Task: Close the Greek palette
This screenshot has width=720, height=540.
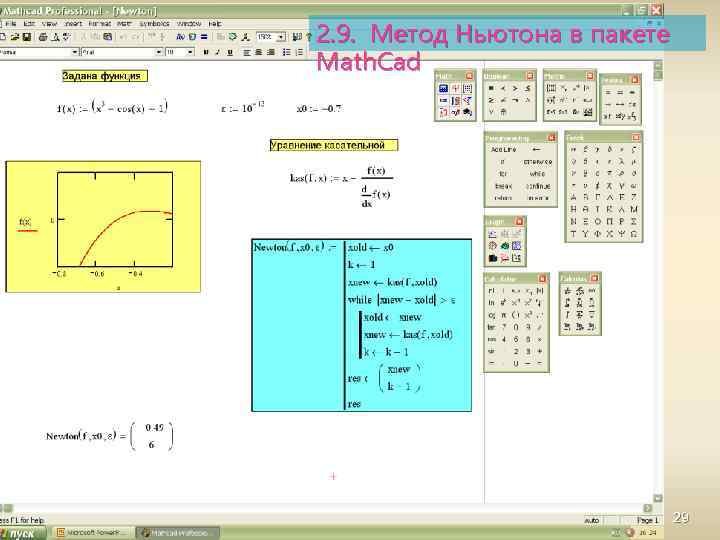Action: click(636, 137)
